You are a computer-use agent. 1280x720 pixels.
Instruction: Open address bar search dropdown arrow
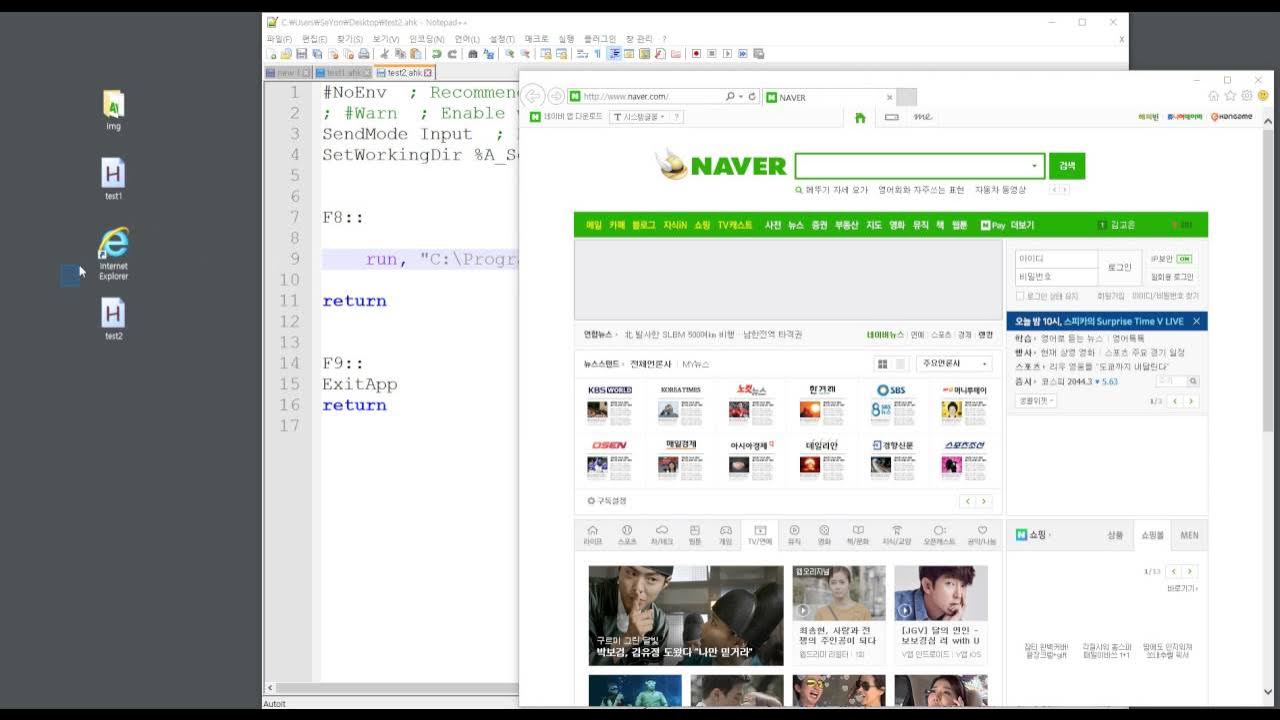pyautogui.click(x=741, y=97)
